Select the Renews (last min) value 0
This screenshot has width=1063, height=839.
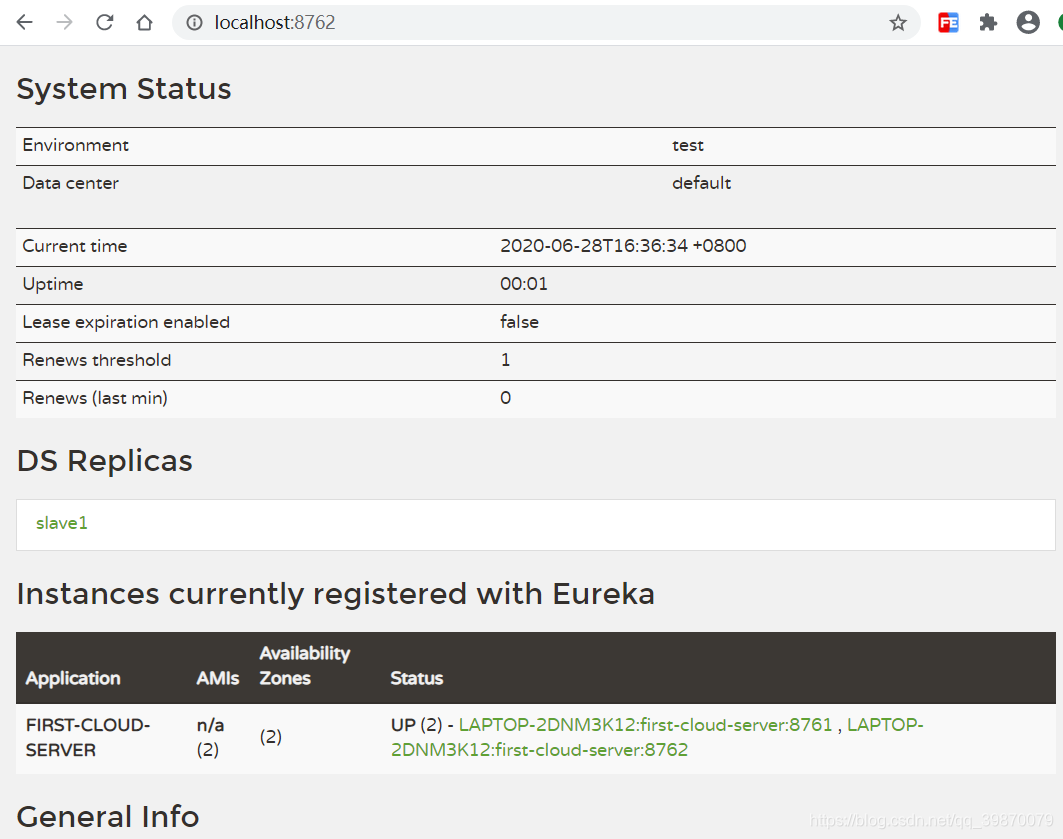(506, 398)
